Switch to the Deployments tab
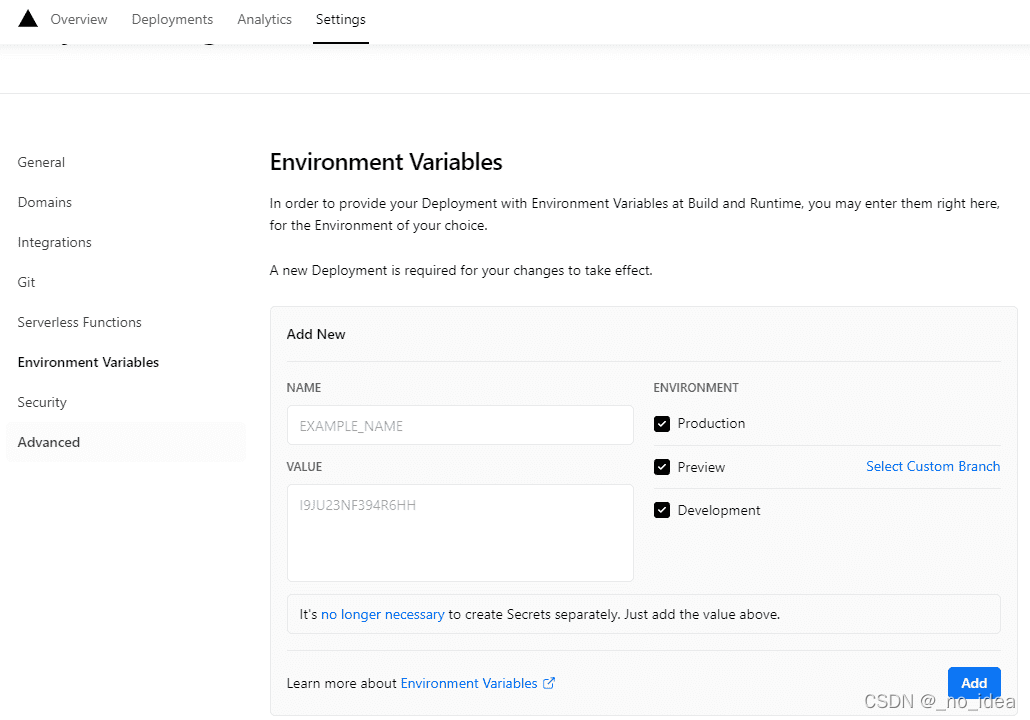 coord(172,19)
